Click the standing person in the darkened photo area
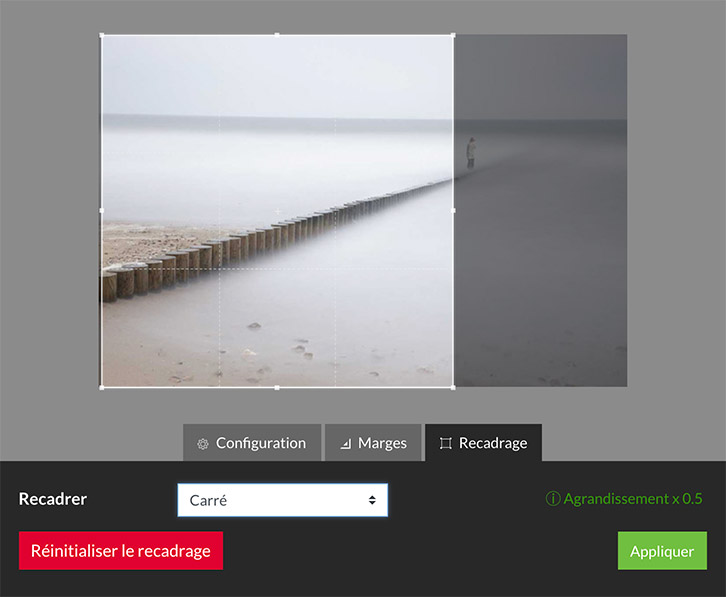The height and width of the screenshot is (597, 726). [x=471, y=153]
